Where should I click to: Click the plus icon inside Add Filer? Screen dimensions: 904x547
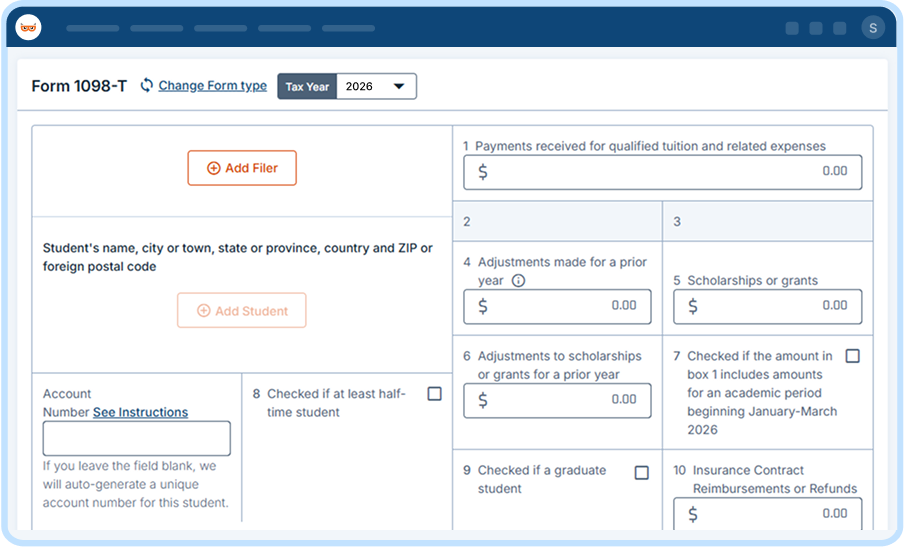[213, 168]
